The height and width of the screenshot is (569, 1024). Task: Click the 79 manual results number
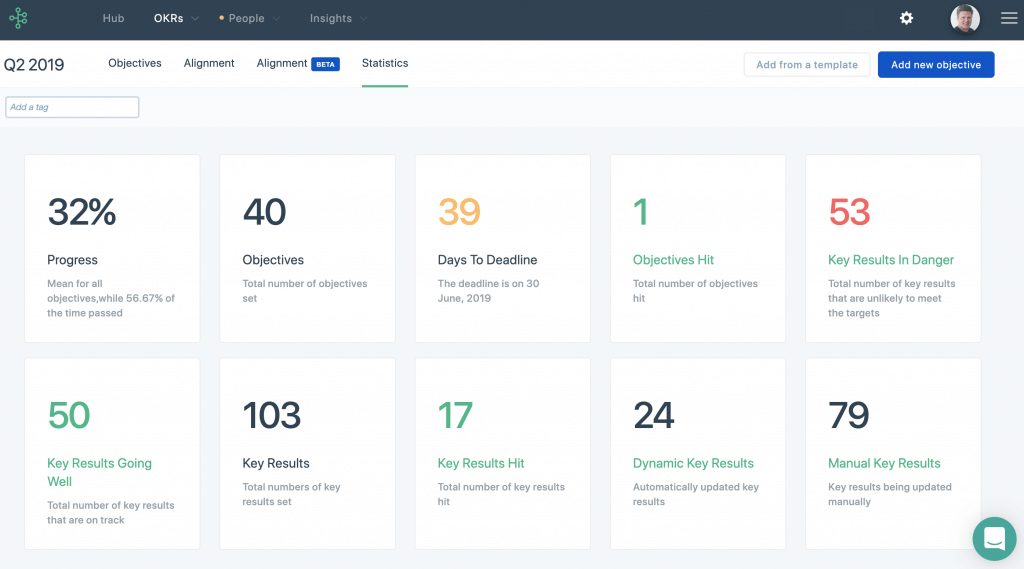pyautogui.click(x=848, y=415)
